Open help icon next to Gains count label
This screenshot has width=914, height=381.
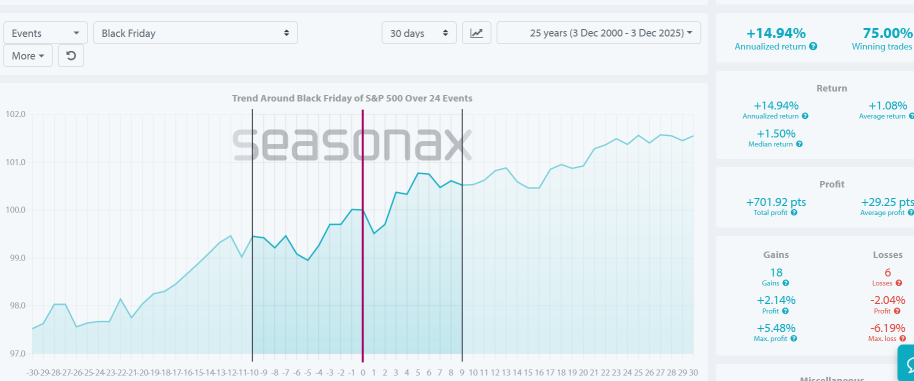pos(786,283)
